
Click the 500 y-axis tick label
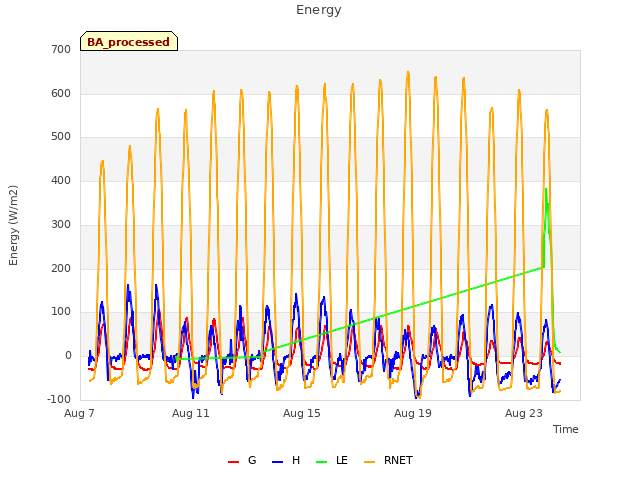click(x=61, y=137)
